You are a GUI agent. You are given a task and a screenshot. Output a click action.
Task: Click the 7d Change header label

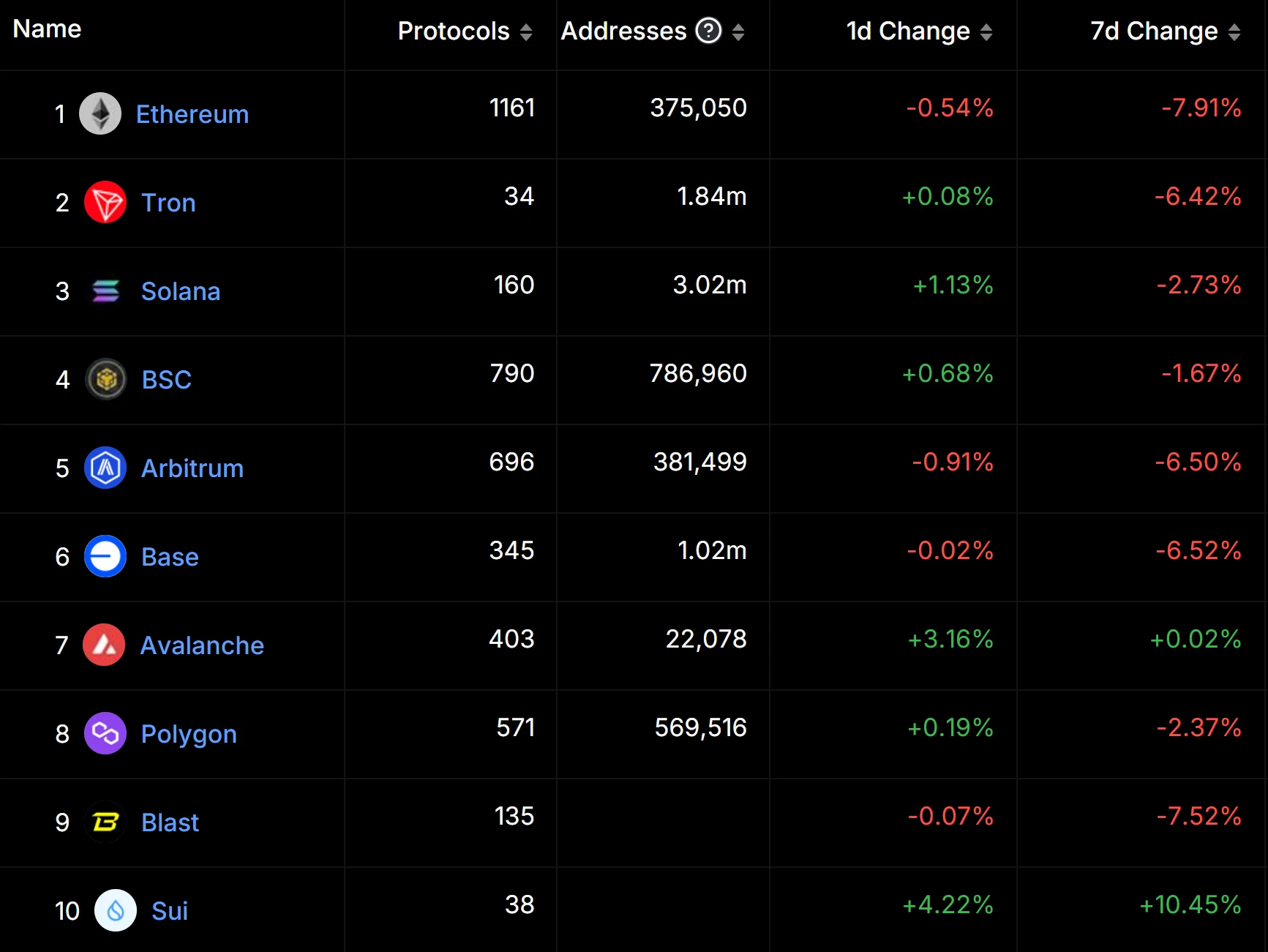[x=1154, y=31]
